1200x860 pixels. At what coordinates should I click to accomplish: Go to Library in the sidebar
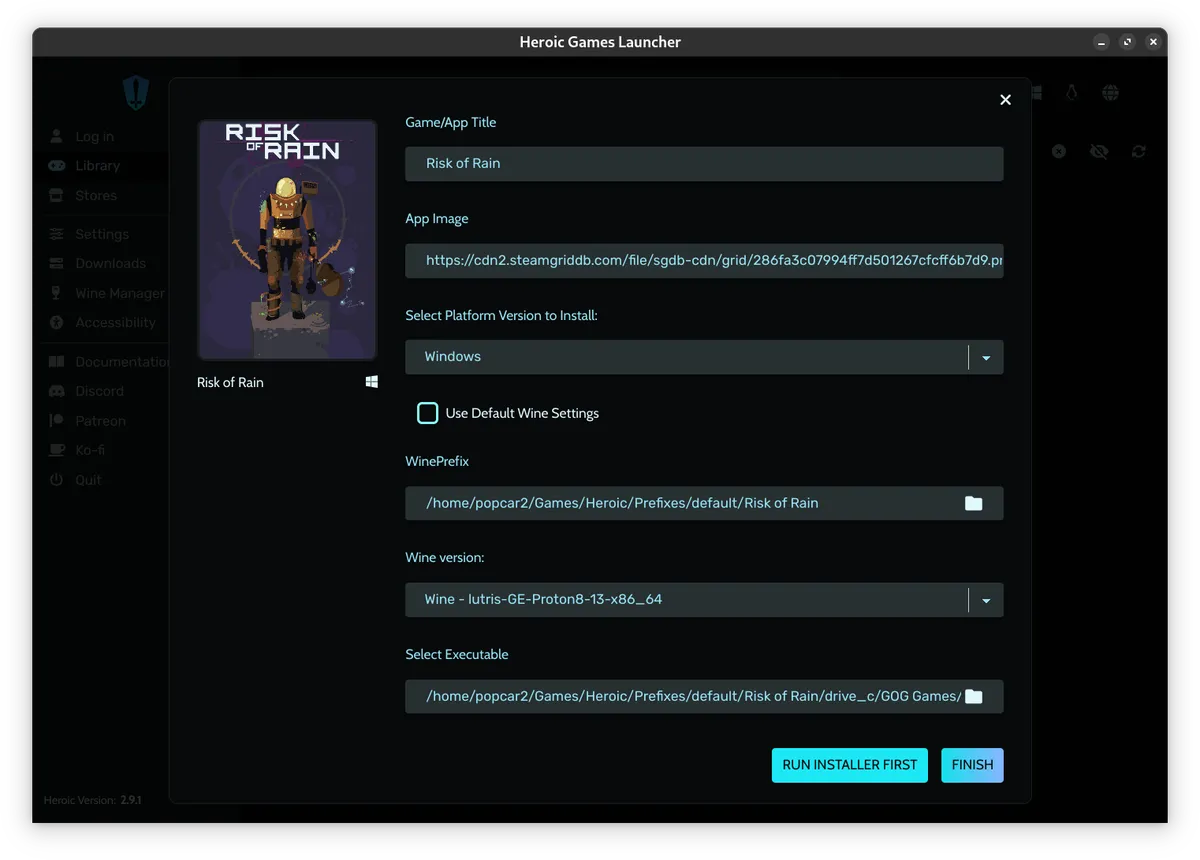tap(97, 166)
